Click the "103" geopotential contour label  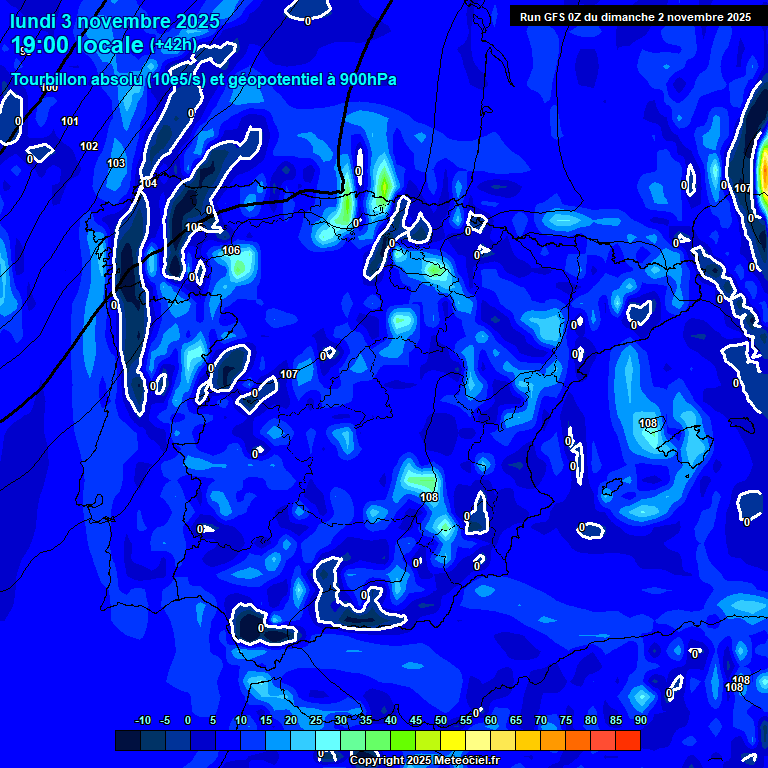[116, 163]
